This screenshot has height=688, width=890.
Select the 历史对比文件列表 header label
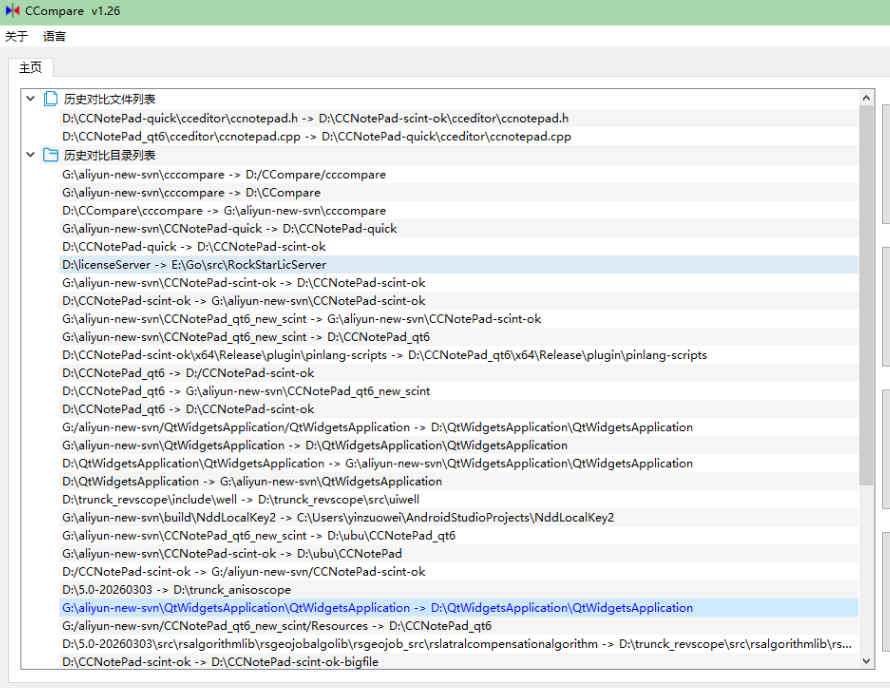pos(109,99)
